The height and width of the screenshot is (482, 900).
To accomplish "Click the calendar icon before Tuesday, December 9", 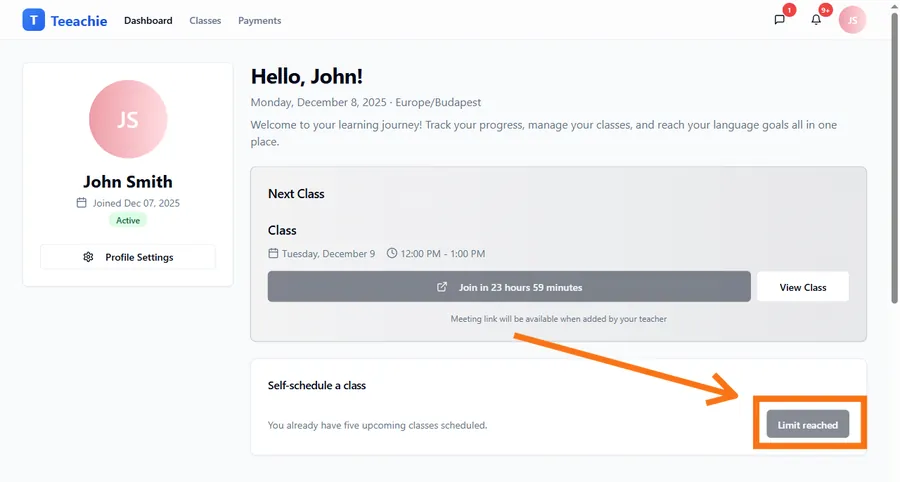I will pyautogui.click(x=274, y=254).
